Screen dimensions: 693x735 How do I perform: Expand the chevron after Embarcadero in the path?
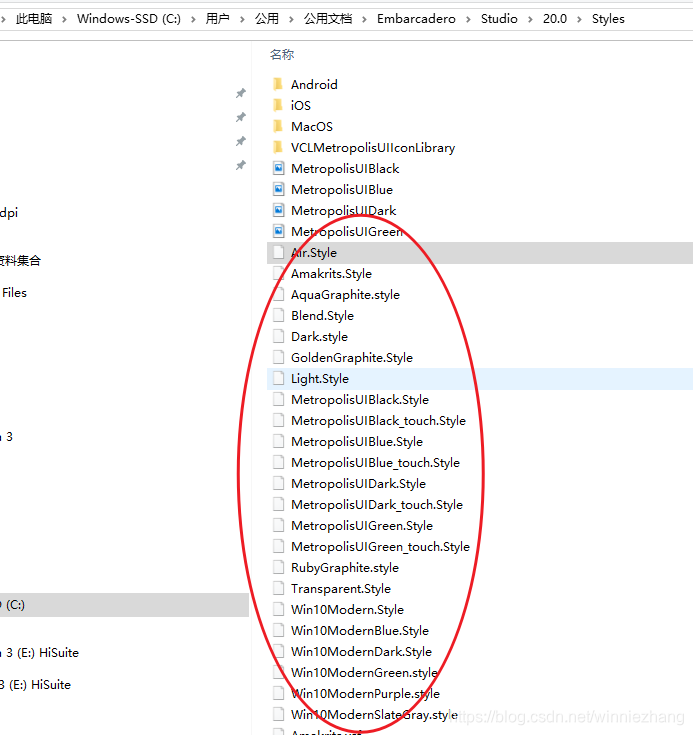(x=468, y=19)
